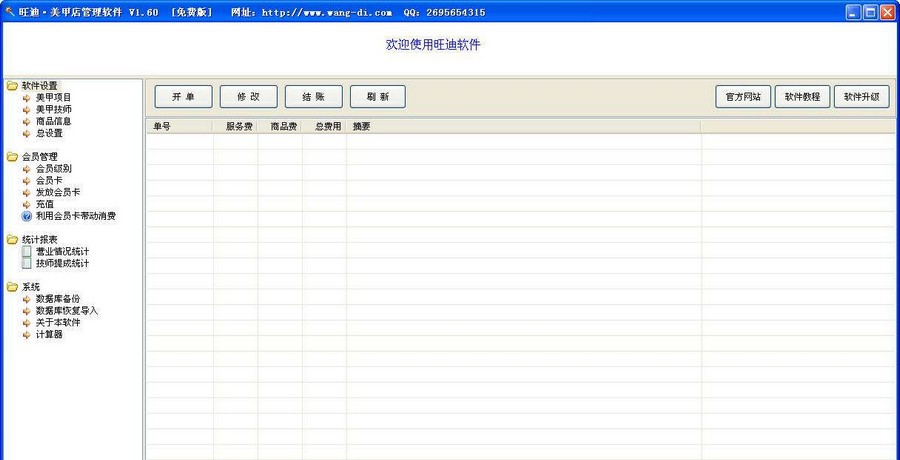Open 发放会员卡 in sidebar

click(58, 193)
